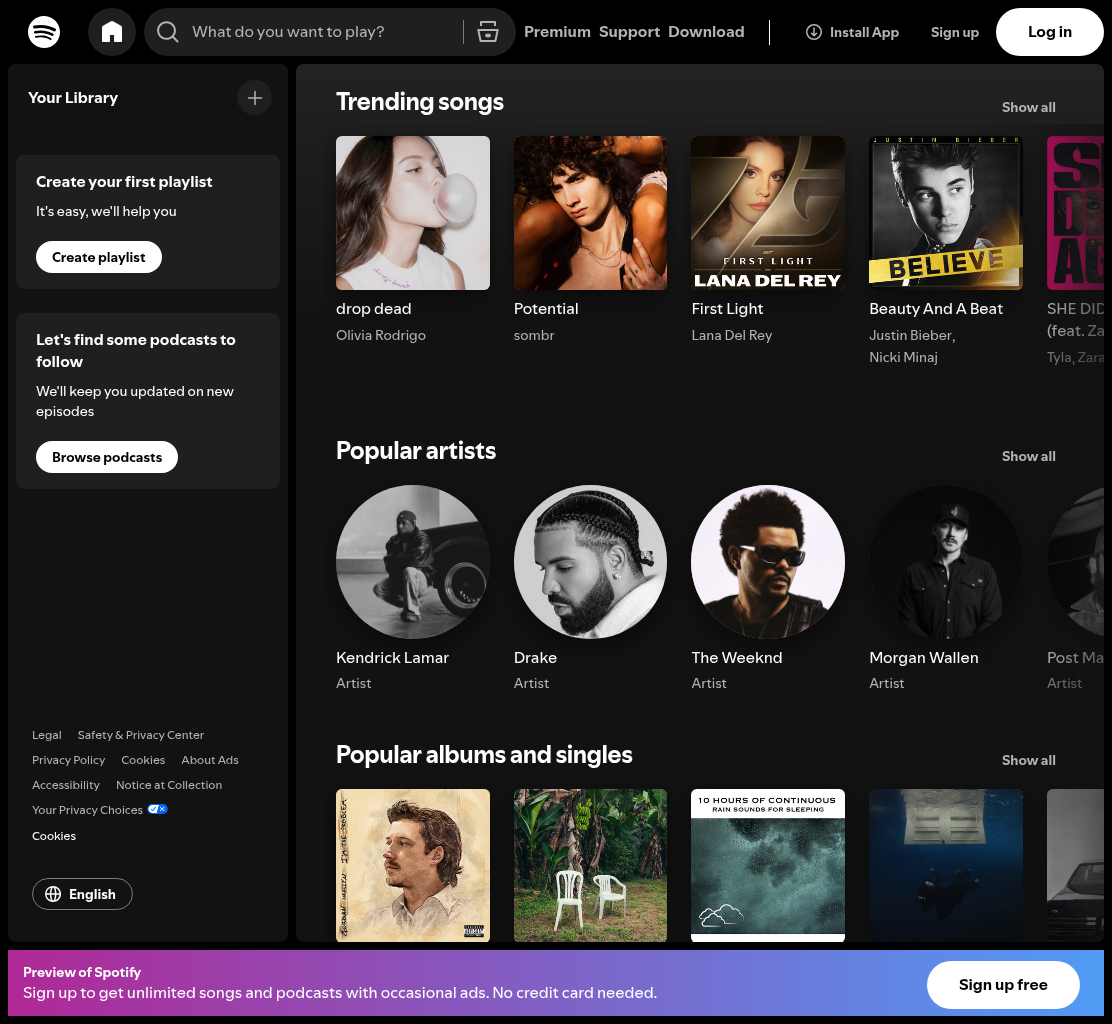
Task: Click the privacy choices toggle icon
Action: pyautogui.click(x=157, y=809)
